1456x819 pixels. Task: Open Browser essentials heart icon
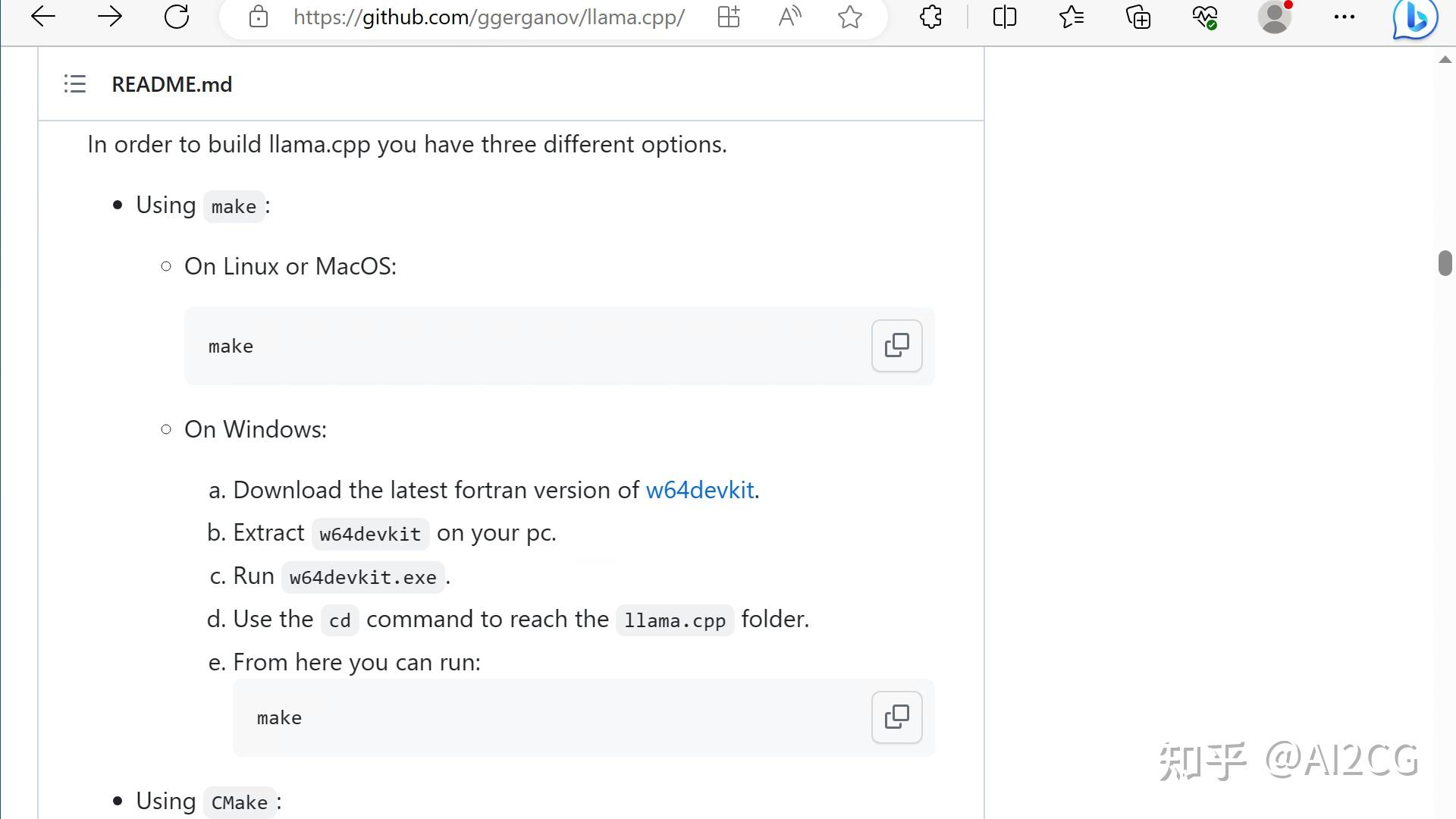tap(1205, 17)
